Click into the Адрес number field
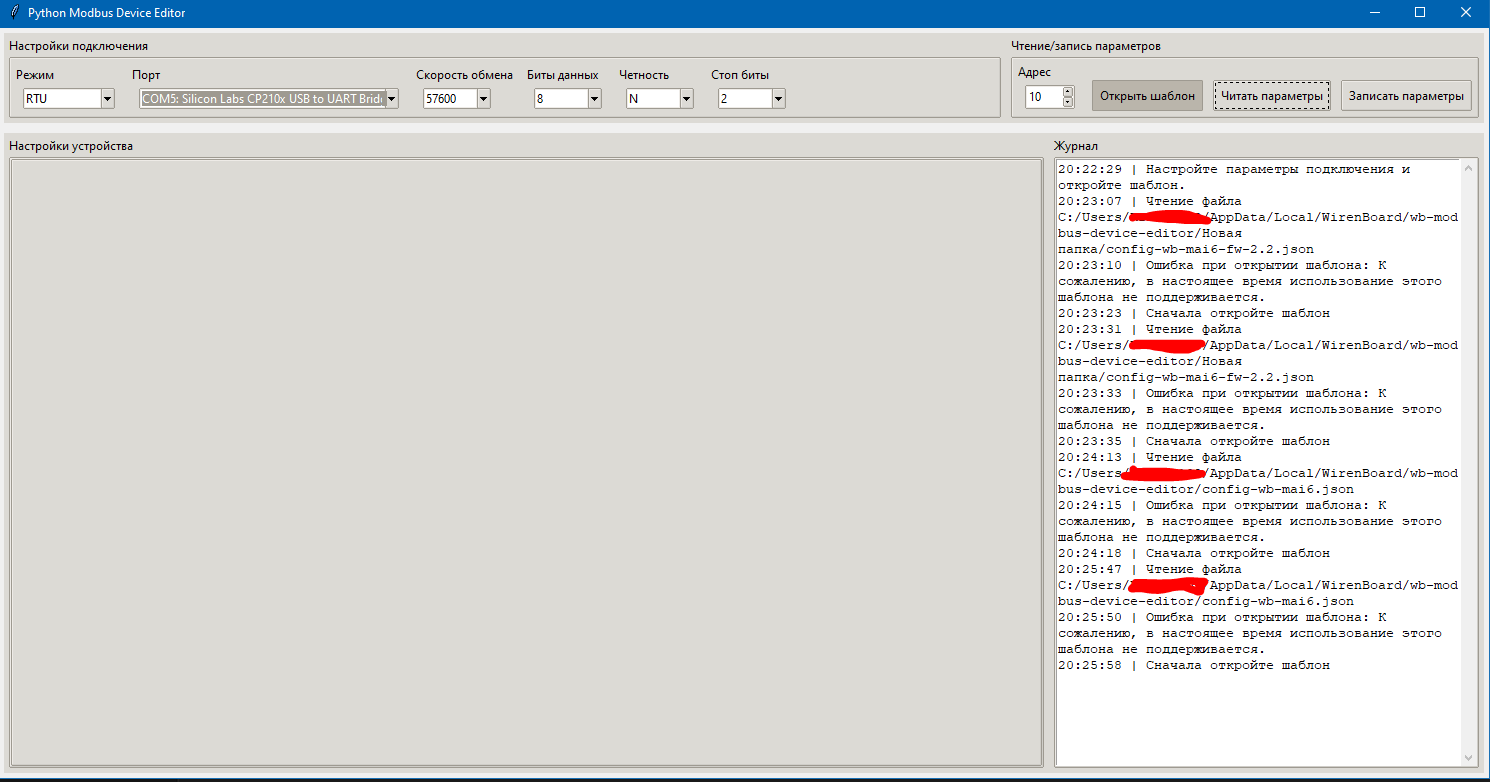This screenshot has height=782, width=1490. click(x=1042, y=97)
